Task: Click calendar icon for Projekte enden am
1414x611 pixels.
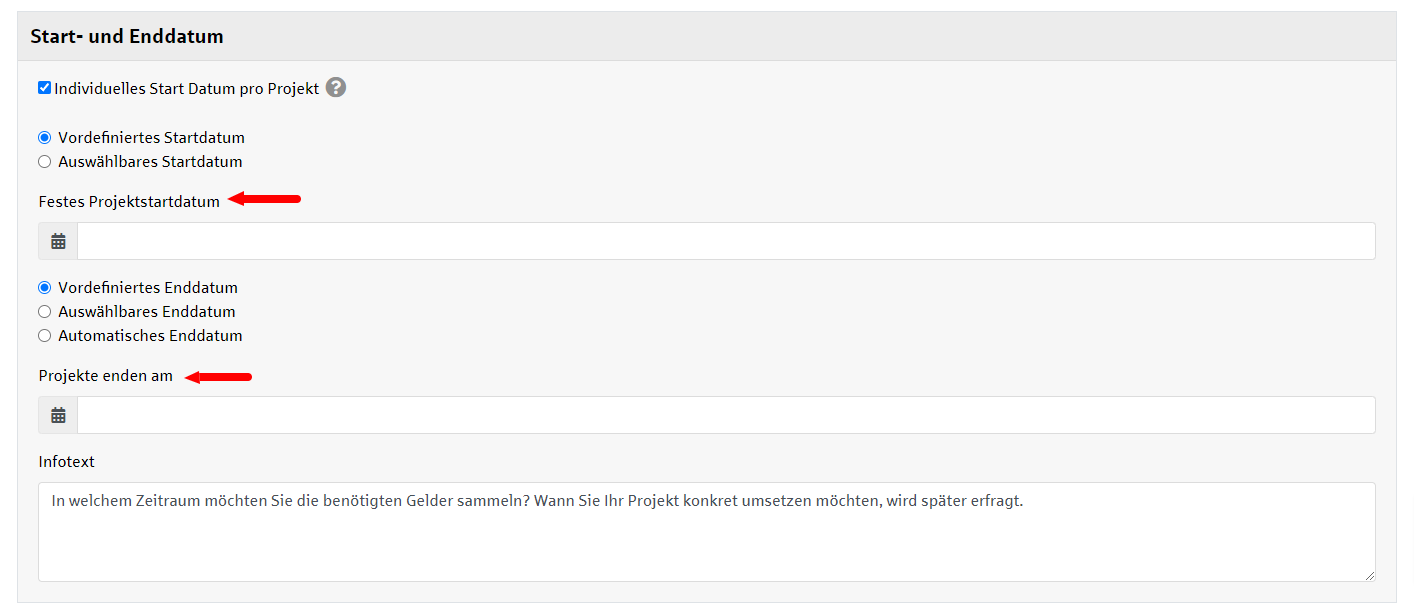Action: pyautogui.click(x=58, y=415)
